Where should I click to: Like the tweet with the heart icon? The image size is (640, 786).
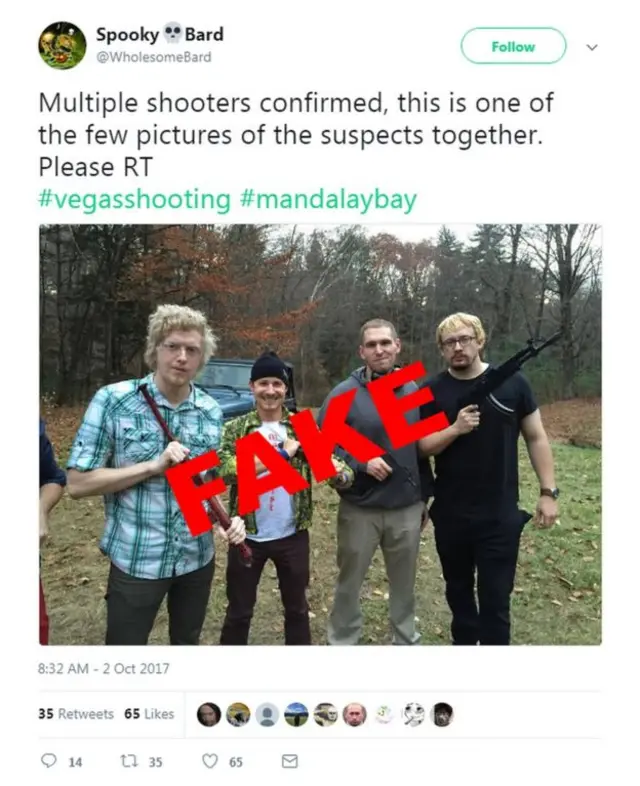(210, 761)
